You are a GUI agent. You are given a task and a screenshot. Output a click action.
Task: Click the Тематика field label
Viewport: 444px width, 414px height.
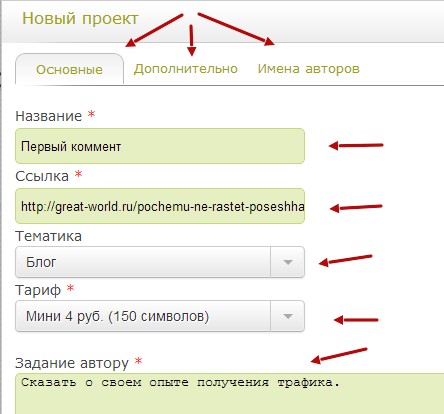[49, 236]
